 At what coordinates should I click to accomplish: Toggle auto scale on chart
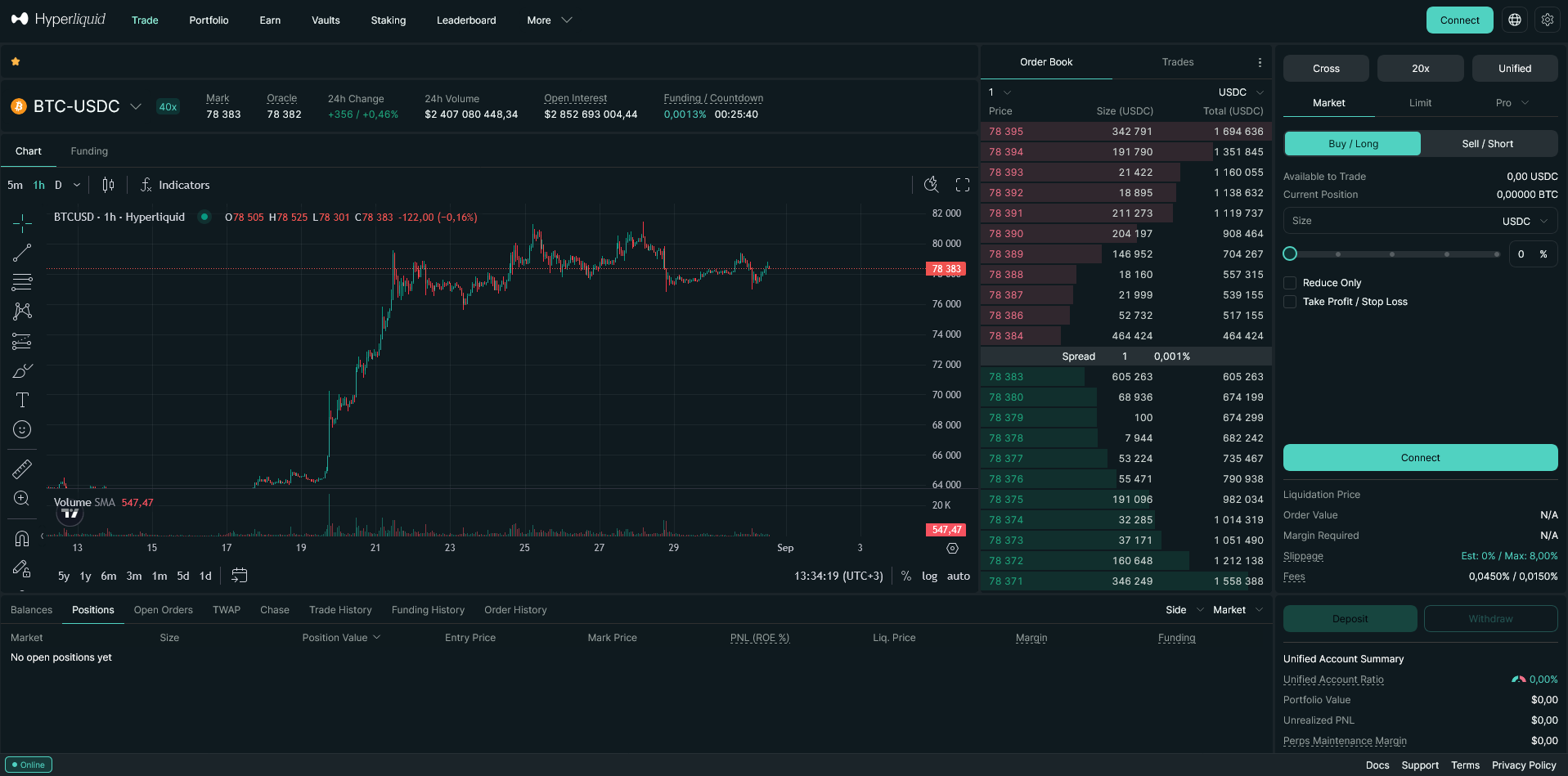[959, 576]
